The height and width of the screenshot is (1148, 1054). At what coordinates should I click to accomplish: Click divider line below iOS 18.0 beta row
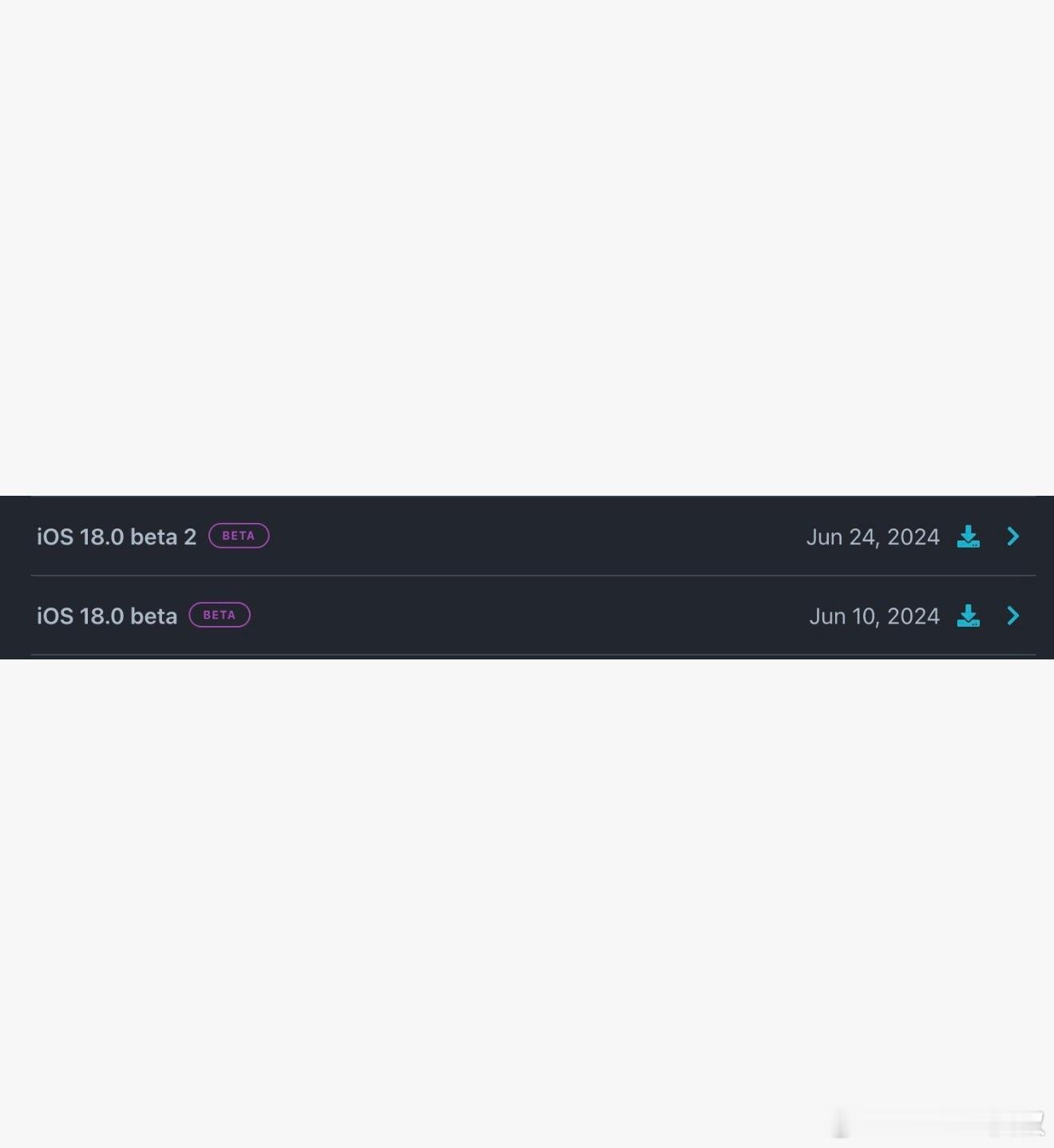533,655
